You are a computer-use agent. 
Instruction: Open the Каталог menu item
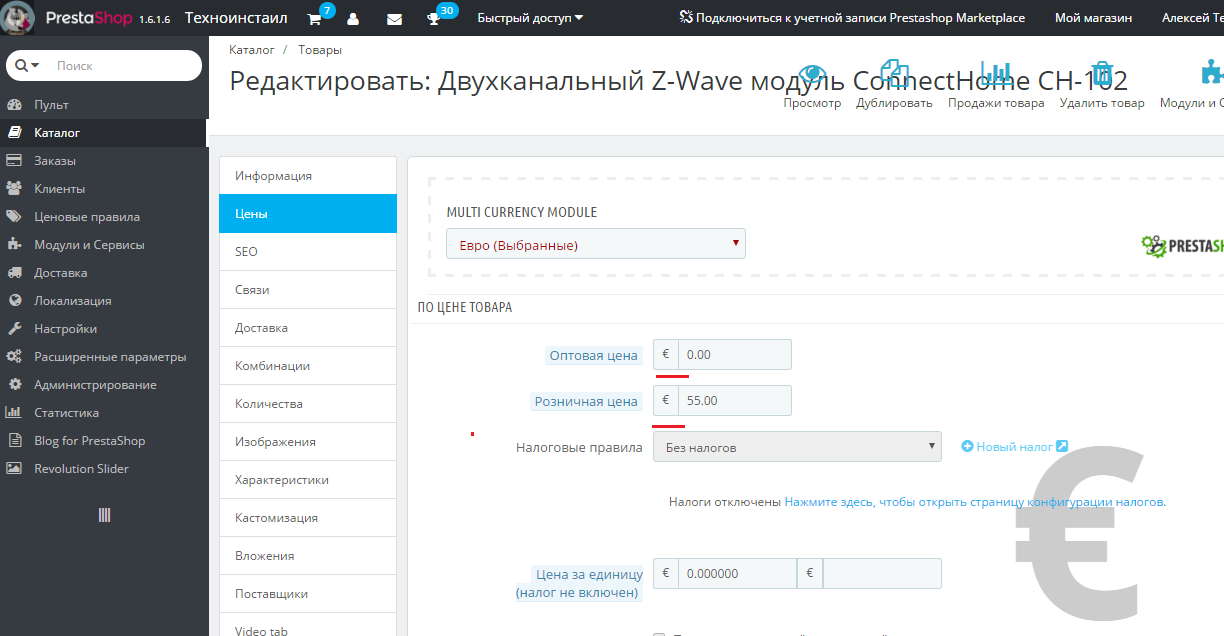pos(104,133)
